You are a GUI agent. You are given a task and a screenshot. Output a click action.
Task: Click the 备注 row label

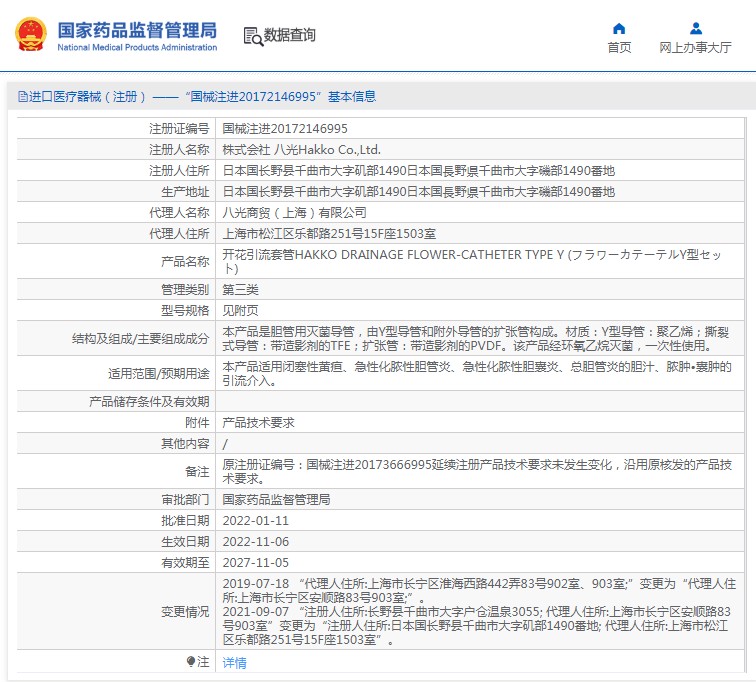[x=197, y=472]
